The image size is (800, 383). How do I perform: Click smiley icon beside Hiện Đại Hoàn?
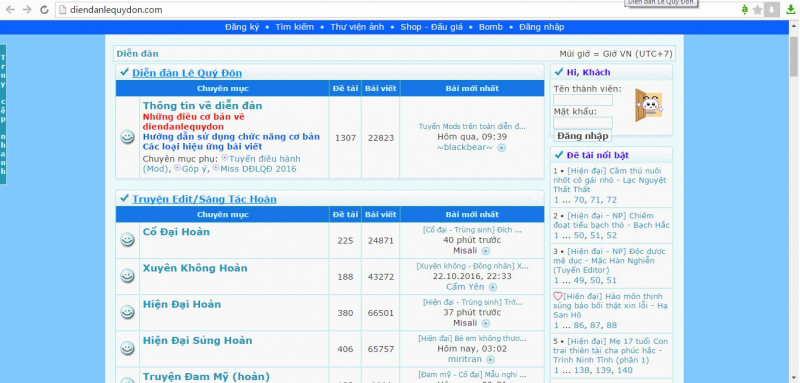click(x=127, y=312)
